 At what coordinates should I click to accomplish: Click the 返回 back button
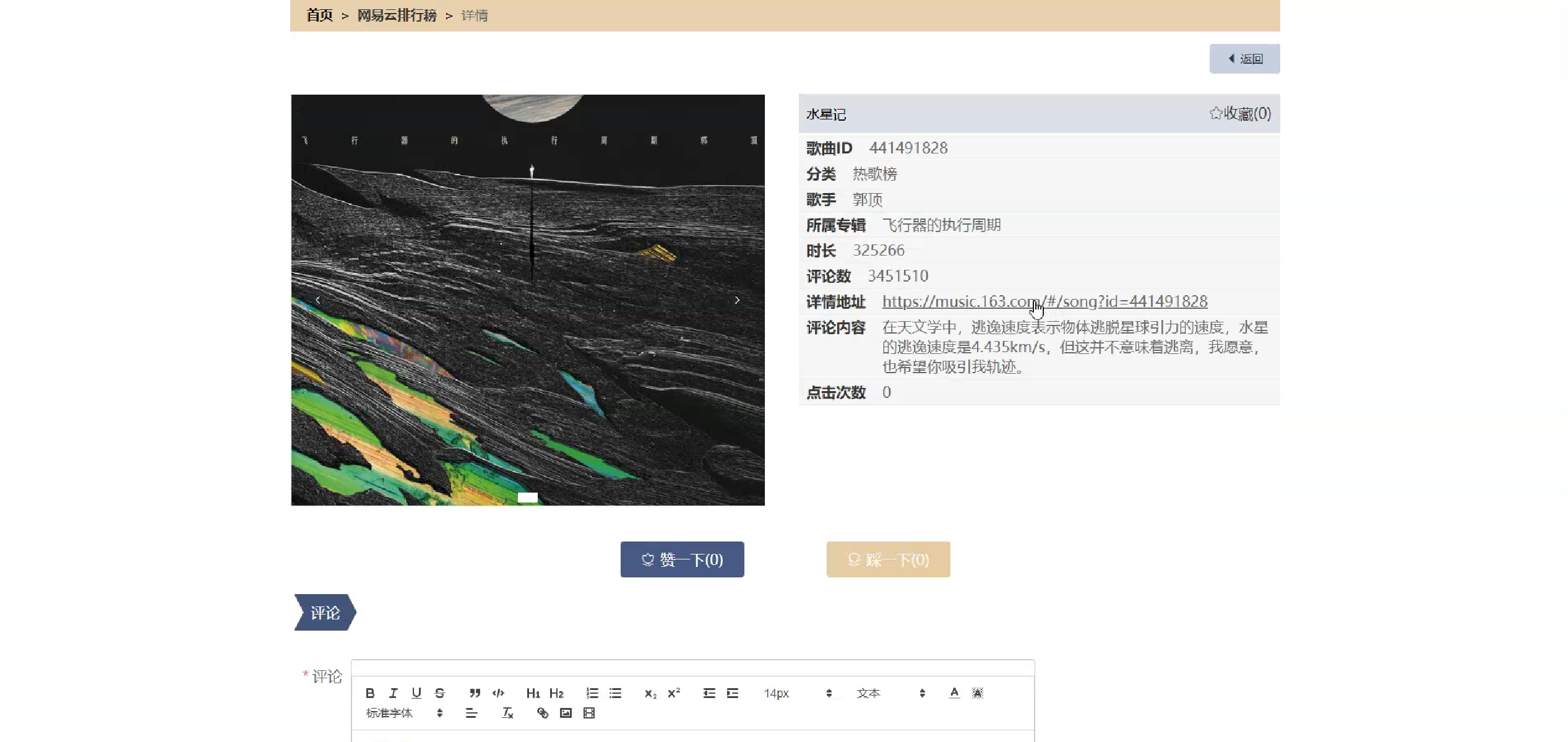coord(1244,59)
